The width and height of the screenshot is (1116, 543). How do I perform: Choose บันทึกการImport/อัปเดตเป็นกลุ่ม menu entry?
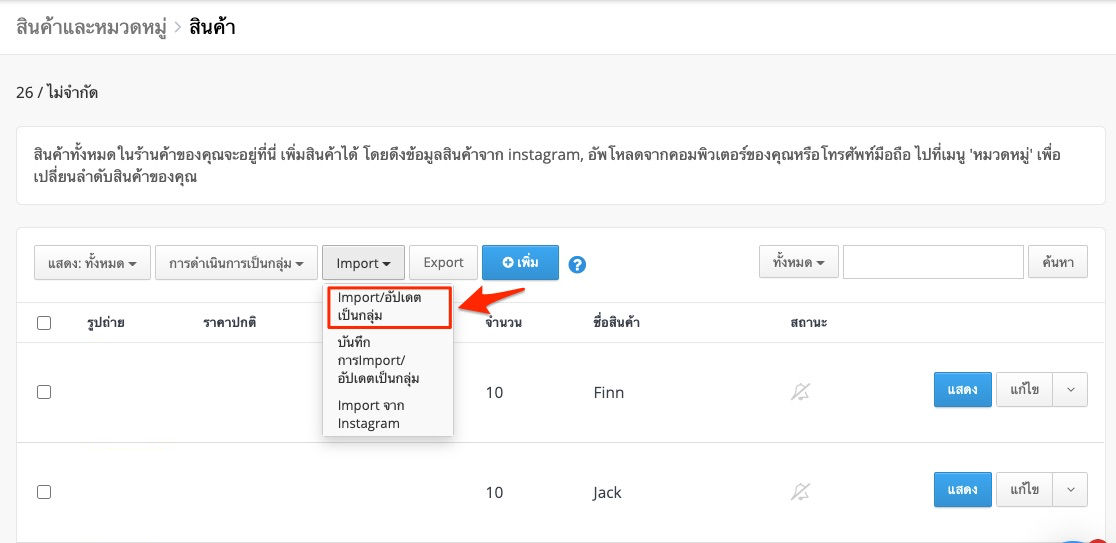coord(388,360)
